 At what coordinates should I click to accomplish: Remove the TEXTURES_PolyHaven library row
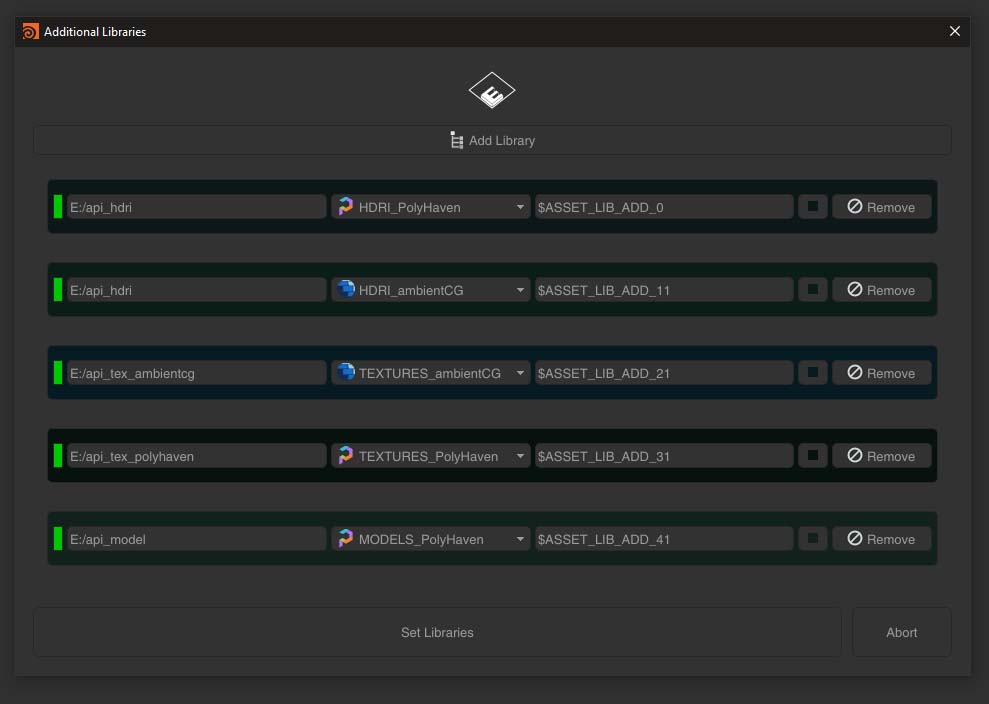tap(881, 456)
